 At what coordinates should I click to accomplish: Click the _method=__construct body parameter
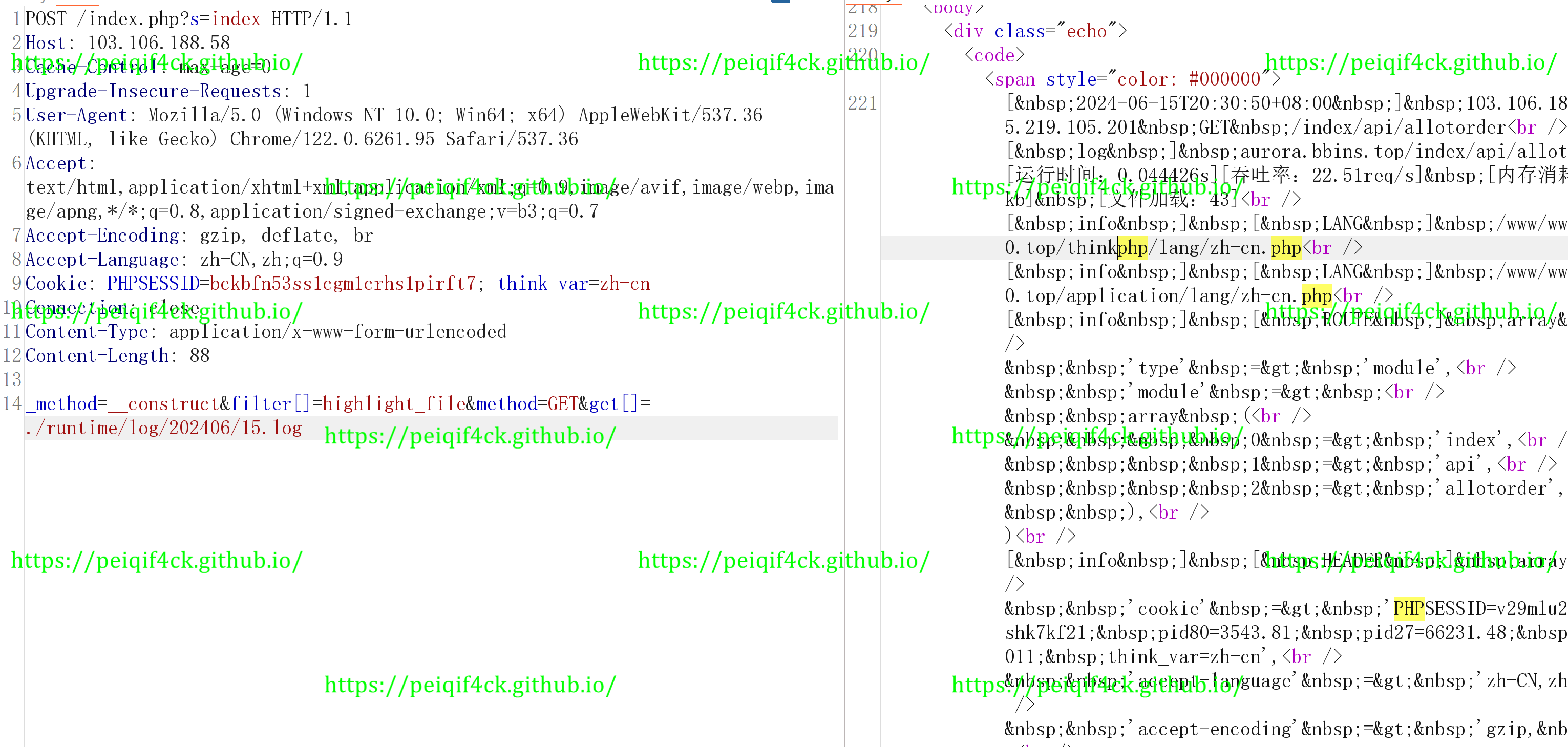[x=122, y=403]
